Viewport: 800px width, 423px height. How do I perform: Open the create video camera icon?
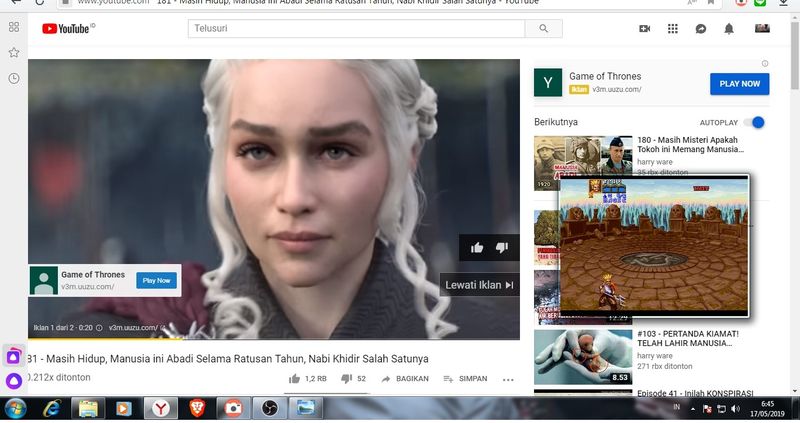644,29
